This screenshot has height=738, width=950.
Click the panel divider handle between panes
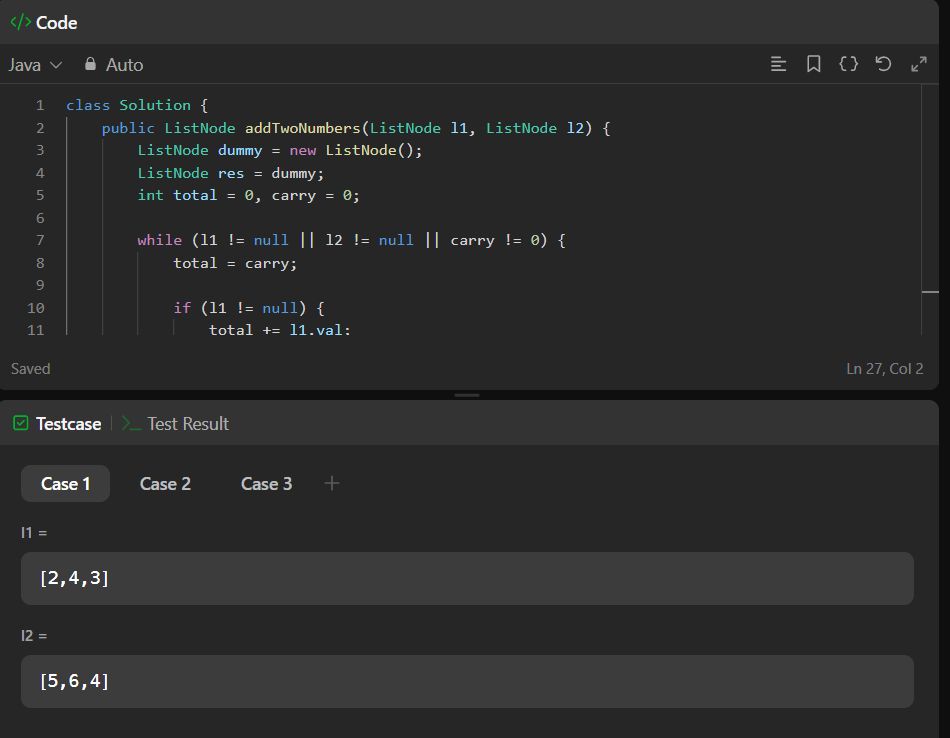pyautogui.click(x=467, y=395)
